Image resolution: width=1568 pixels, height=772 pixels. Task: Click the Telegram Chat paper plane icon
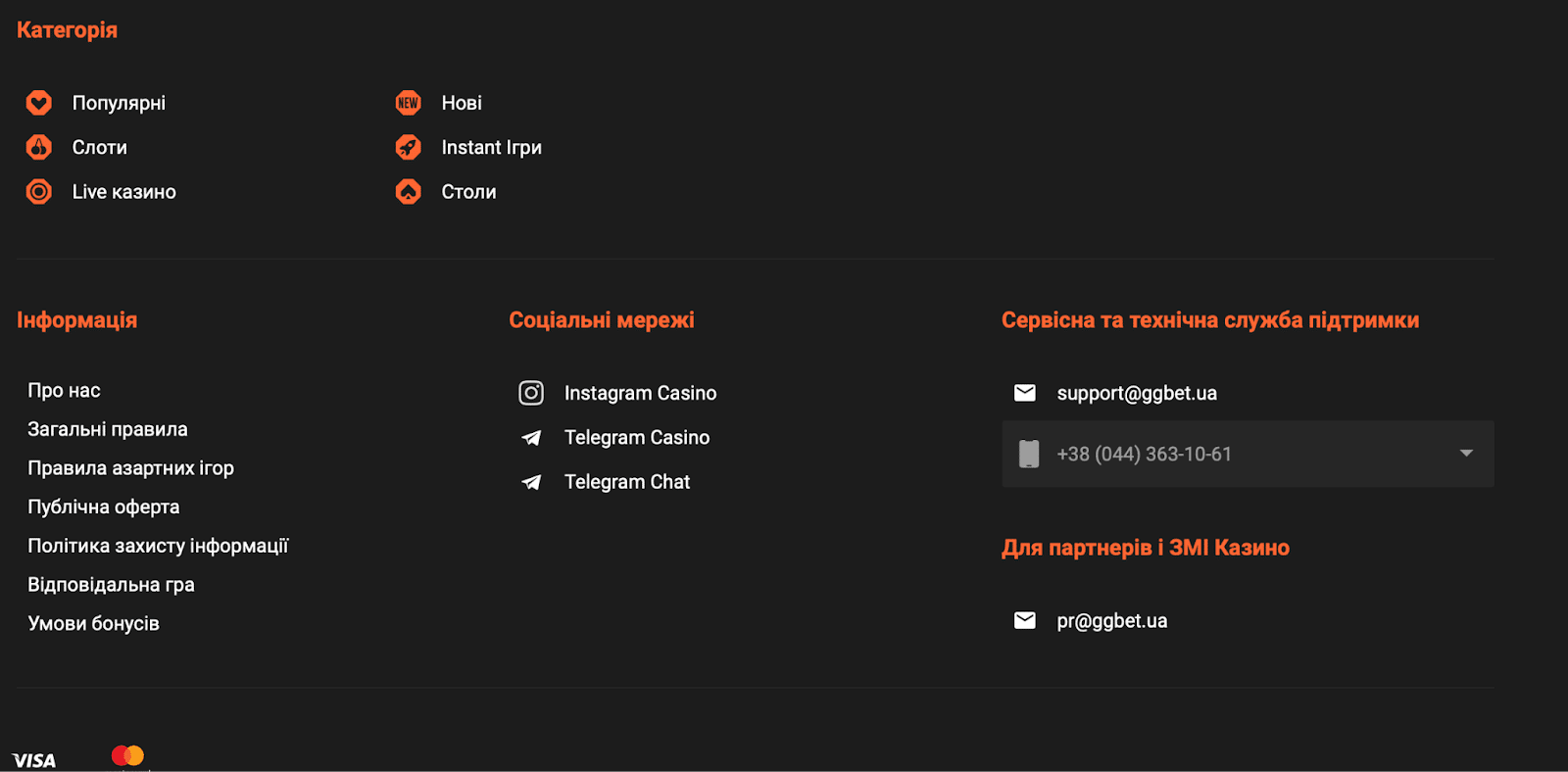[x=531, y=482]
